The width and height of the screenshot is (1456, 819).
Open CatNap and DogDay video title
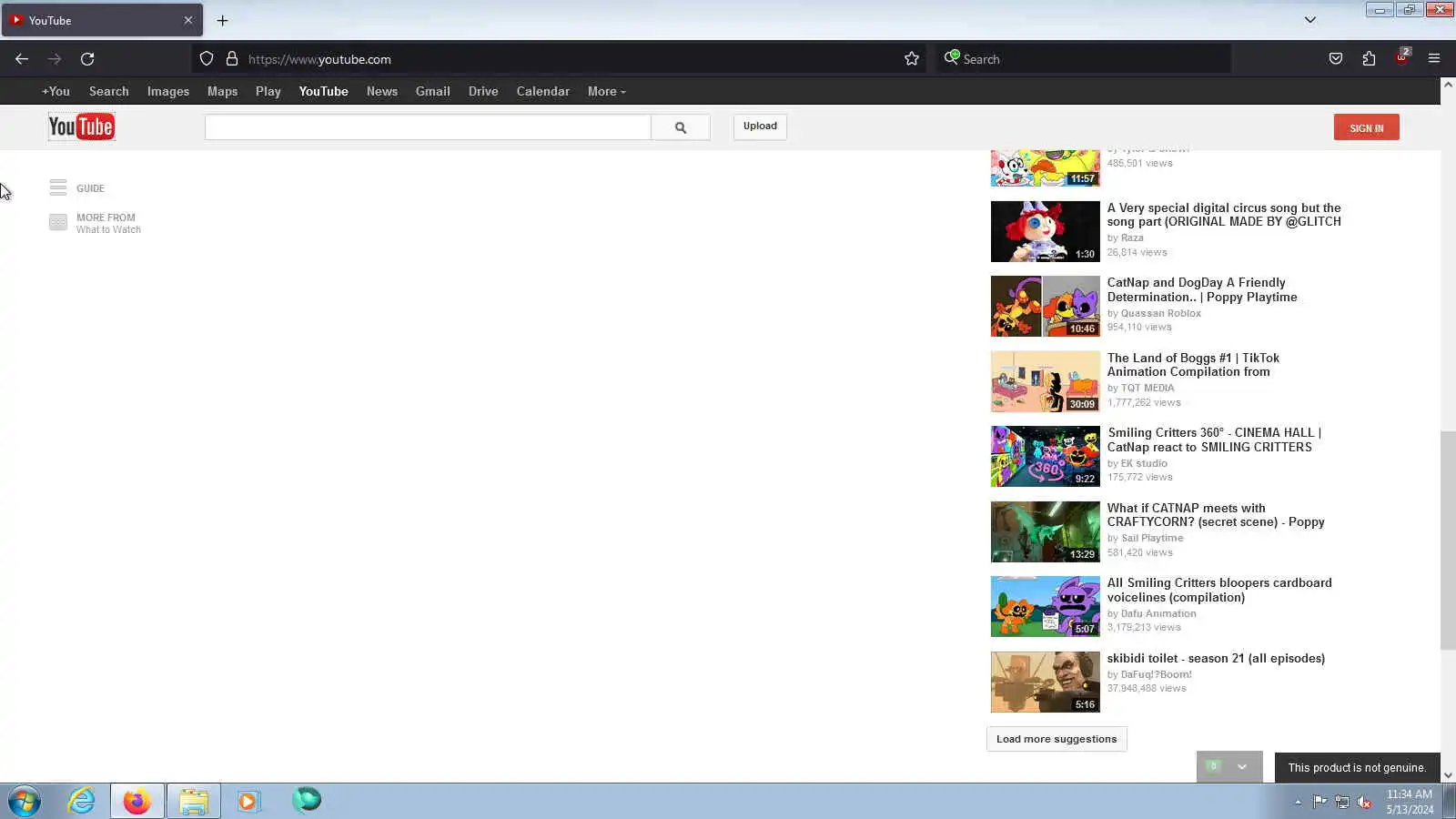click(x=1202, y=289)
